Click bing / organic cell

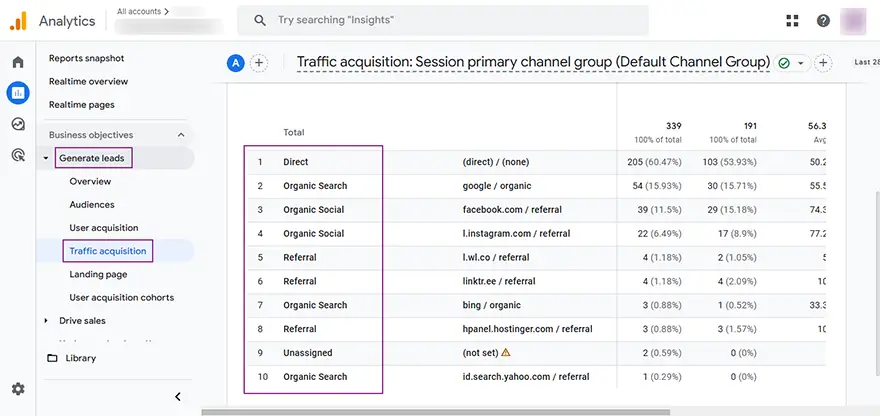pos(492,305)
